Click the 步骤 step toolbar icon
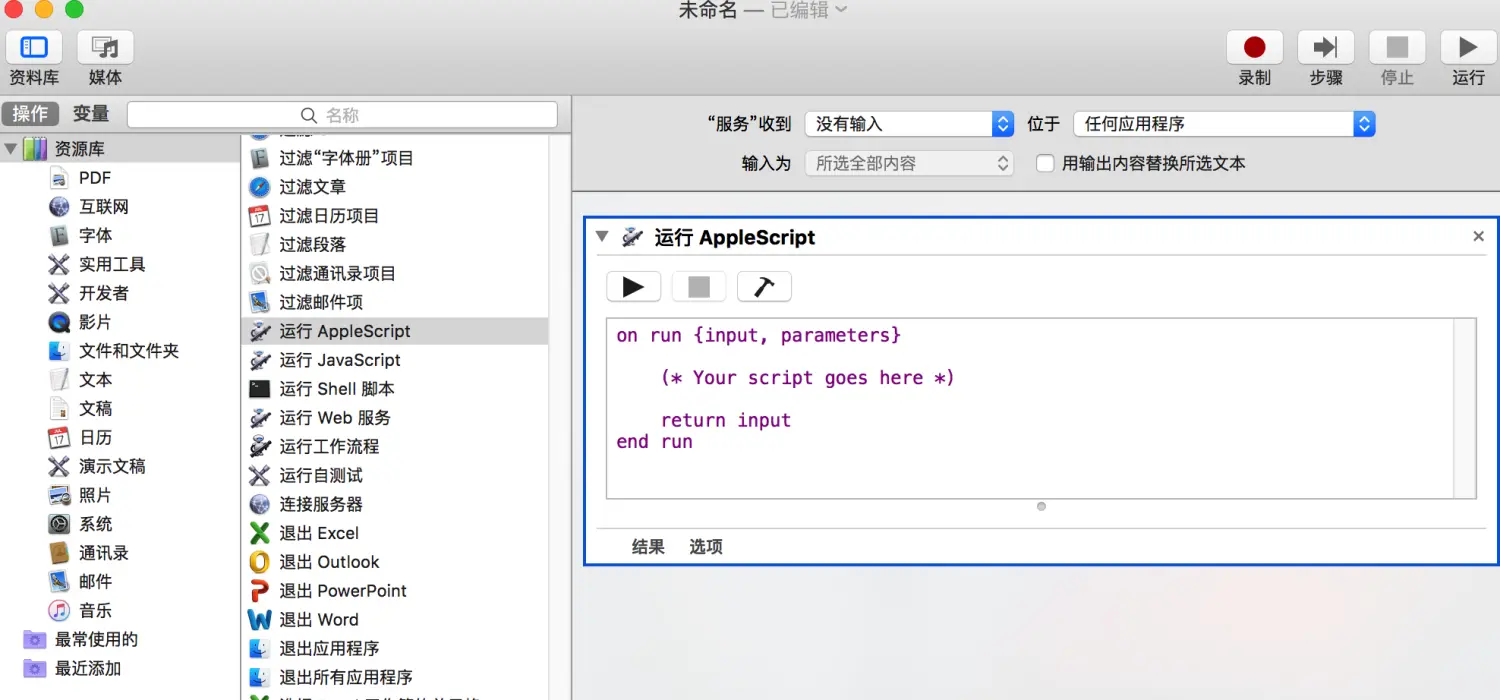The image size is (1500, 700). click(x=1326, y=47)
